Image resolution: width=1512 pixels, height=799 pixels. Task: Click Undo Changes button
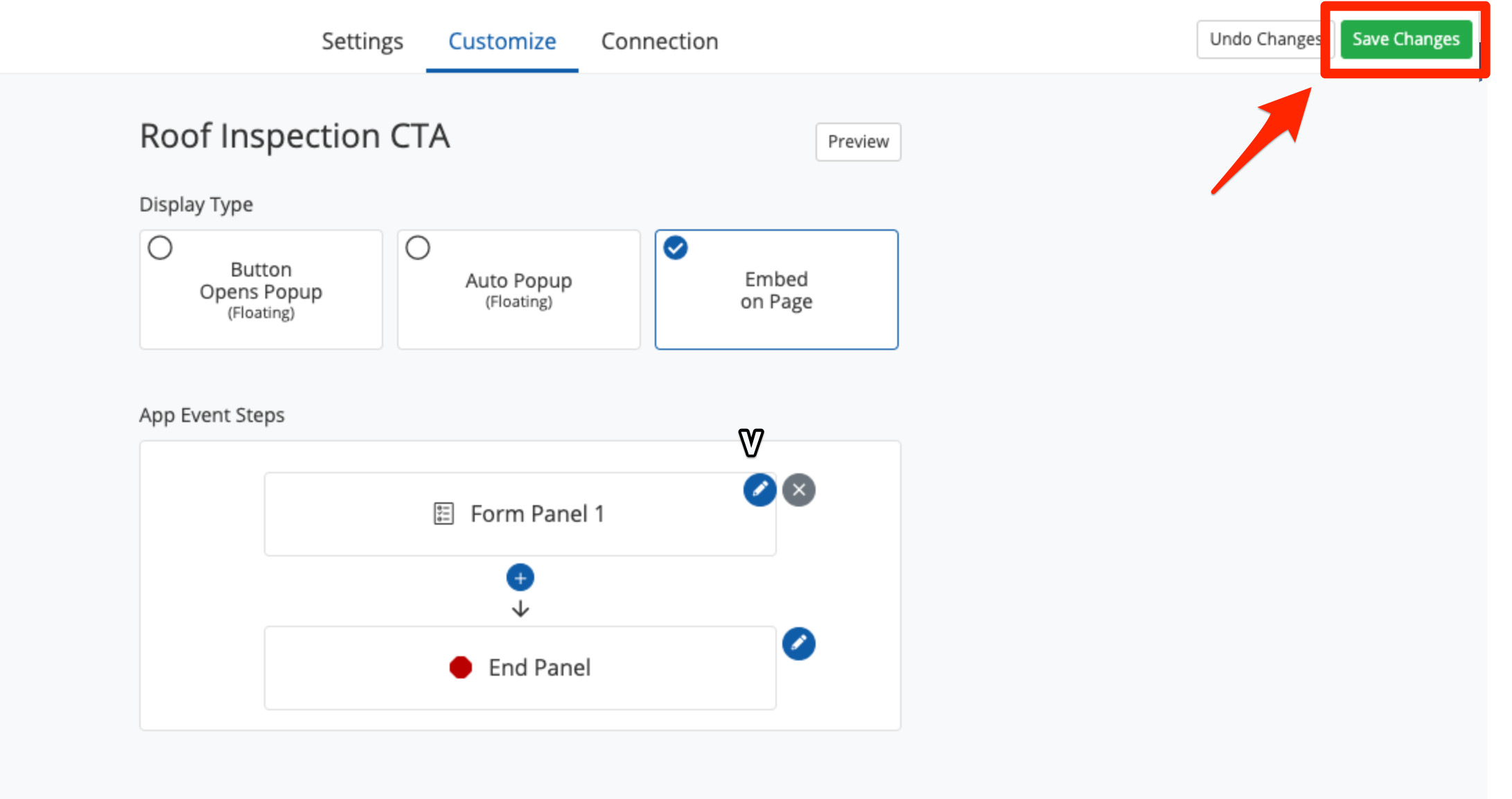[x=1263, y=39]
